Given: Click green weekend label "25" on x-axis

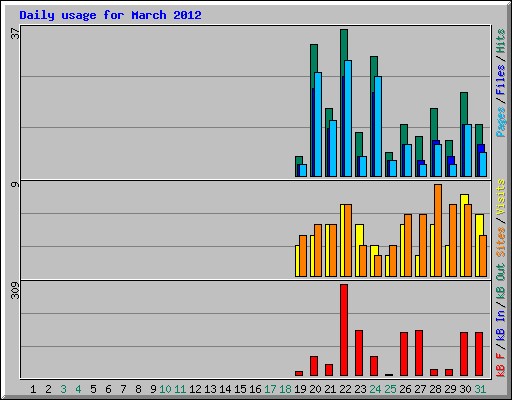Looking at the screenshot, I should pos(390,389).
